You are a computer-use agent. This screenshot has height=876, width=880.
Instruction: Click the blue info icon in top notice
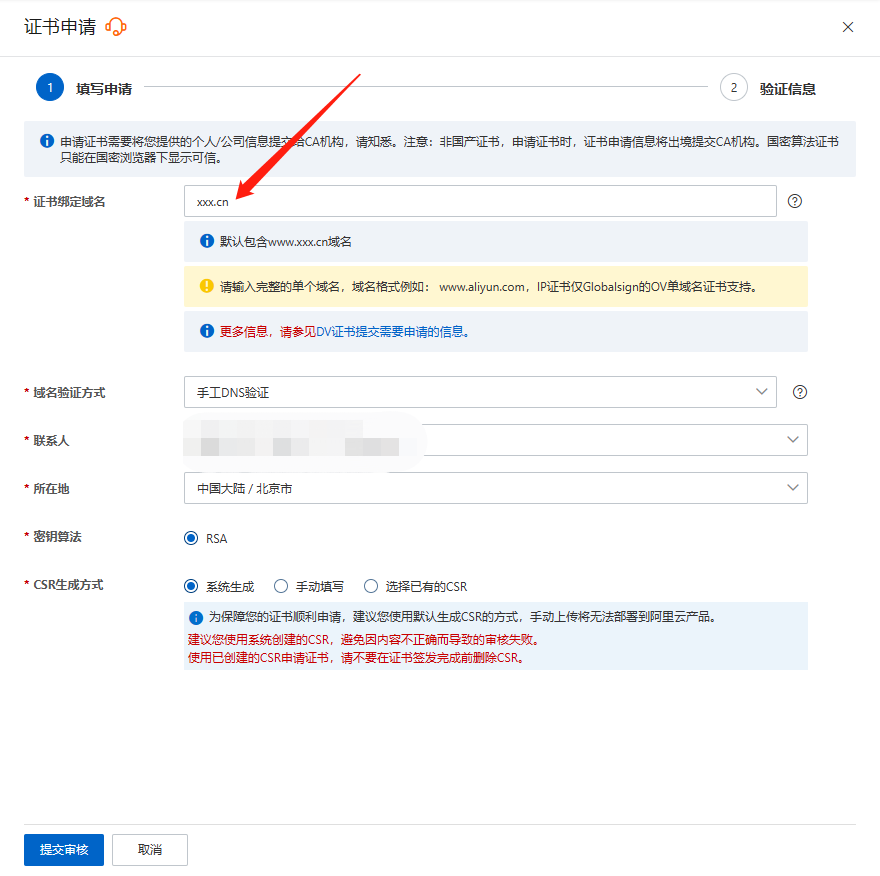(47, 142)
